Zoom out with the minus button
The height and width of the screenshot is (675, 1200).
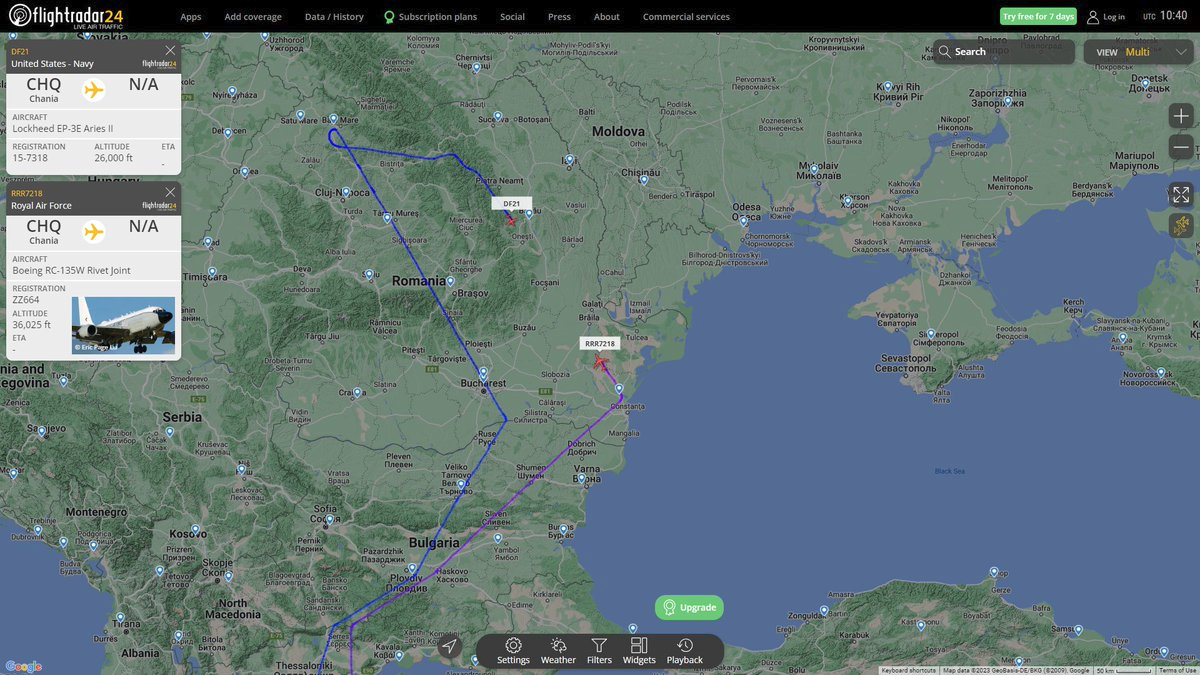[1180, 148]
